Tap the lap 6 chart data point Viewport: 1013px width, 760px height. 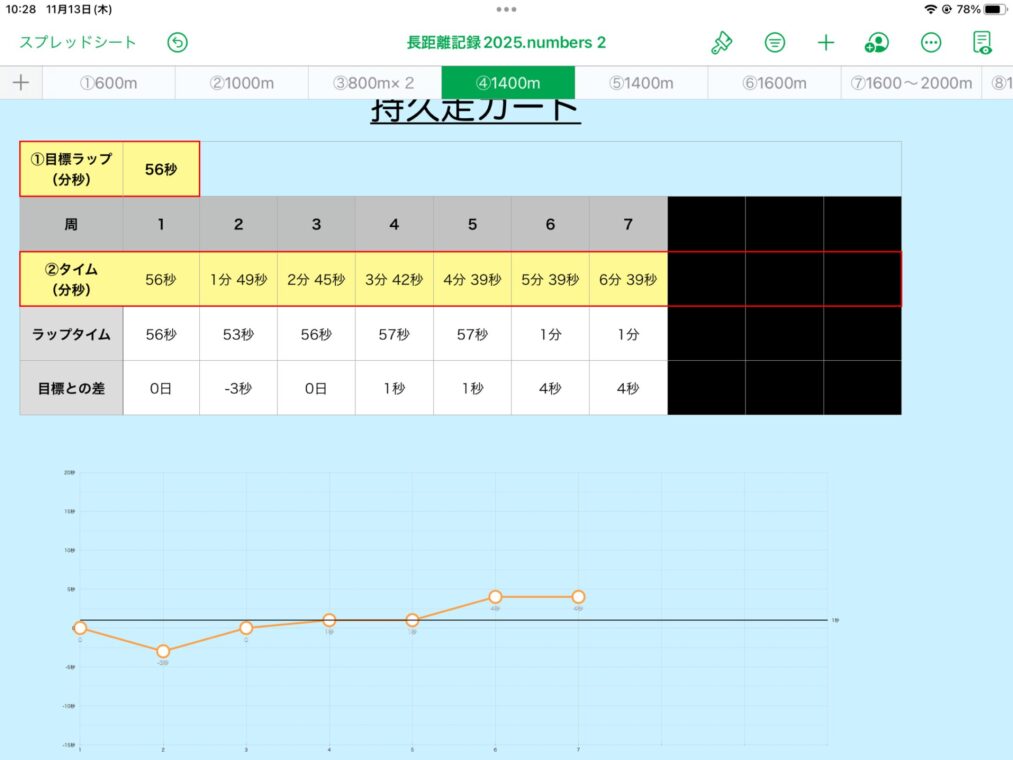coord(495,597)
